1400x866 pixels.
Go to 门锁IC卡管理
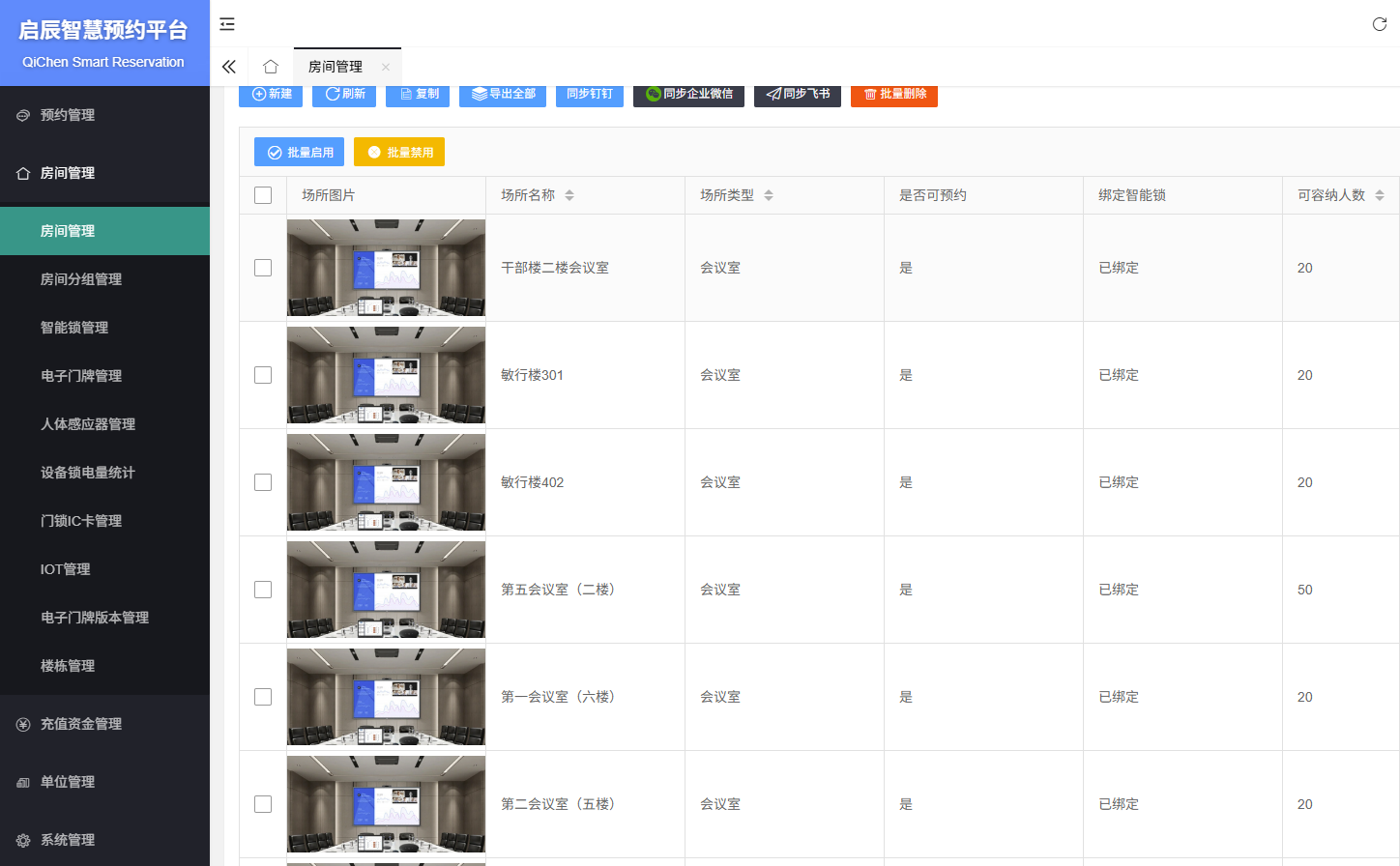(104, 521)
